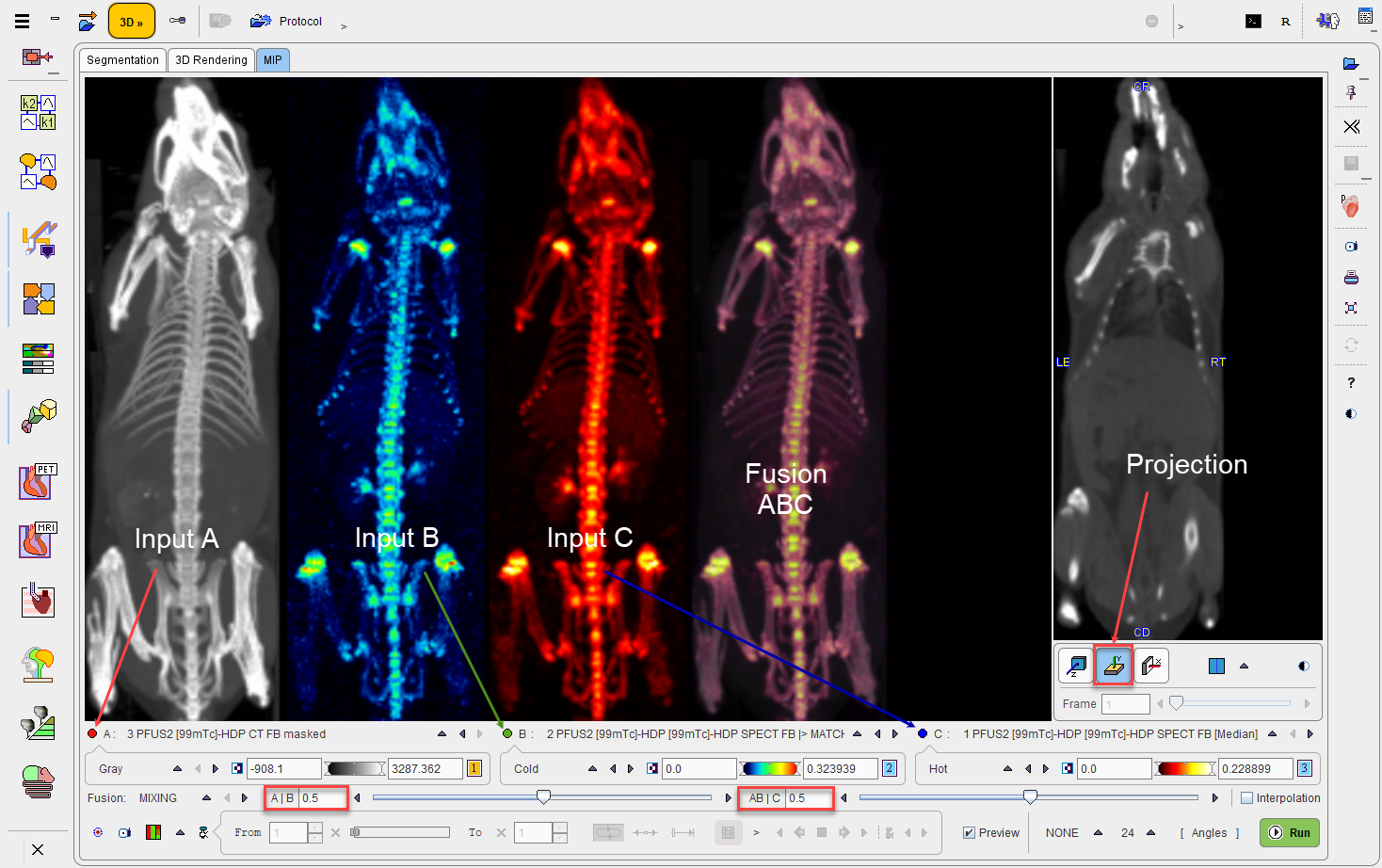
Task: Click the printer icon in right sidebar
Action: [1351, 278]
